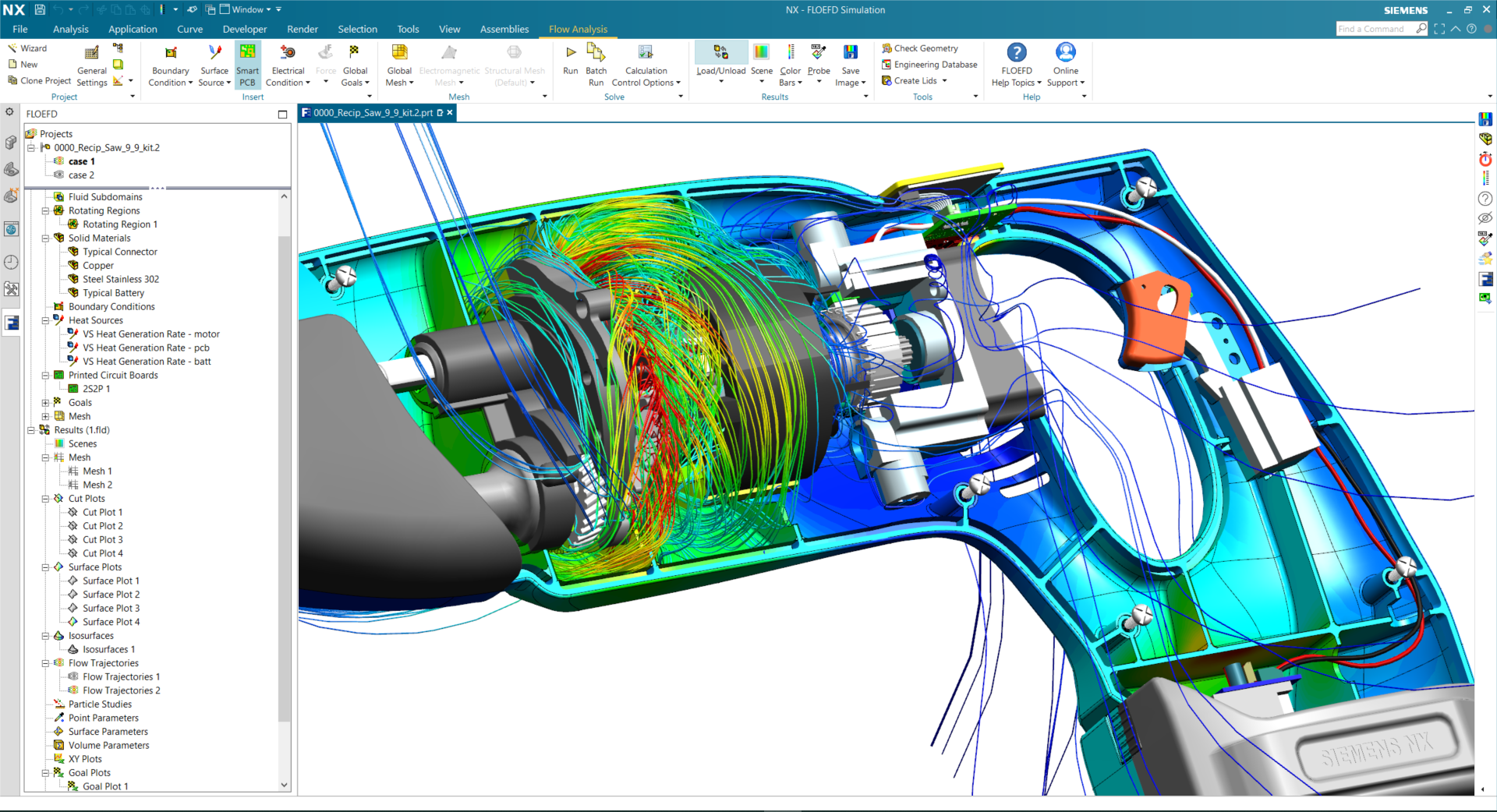Click the Online Support button
The width and height of the screenshot is (1497, 812).
click(x=1065, y=64)
